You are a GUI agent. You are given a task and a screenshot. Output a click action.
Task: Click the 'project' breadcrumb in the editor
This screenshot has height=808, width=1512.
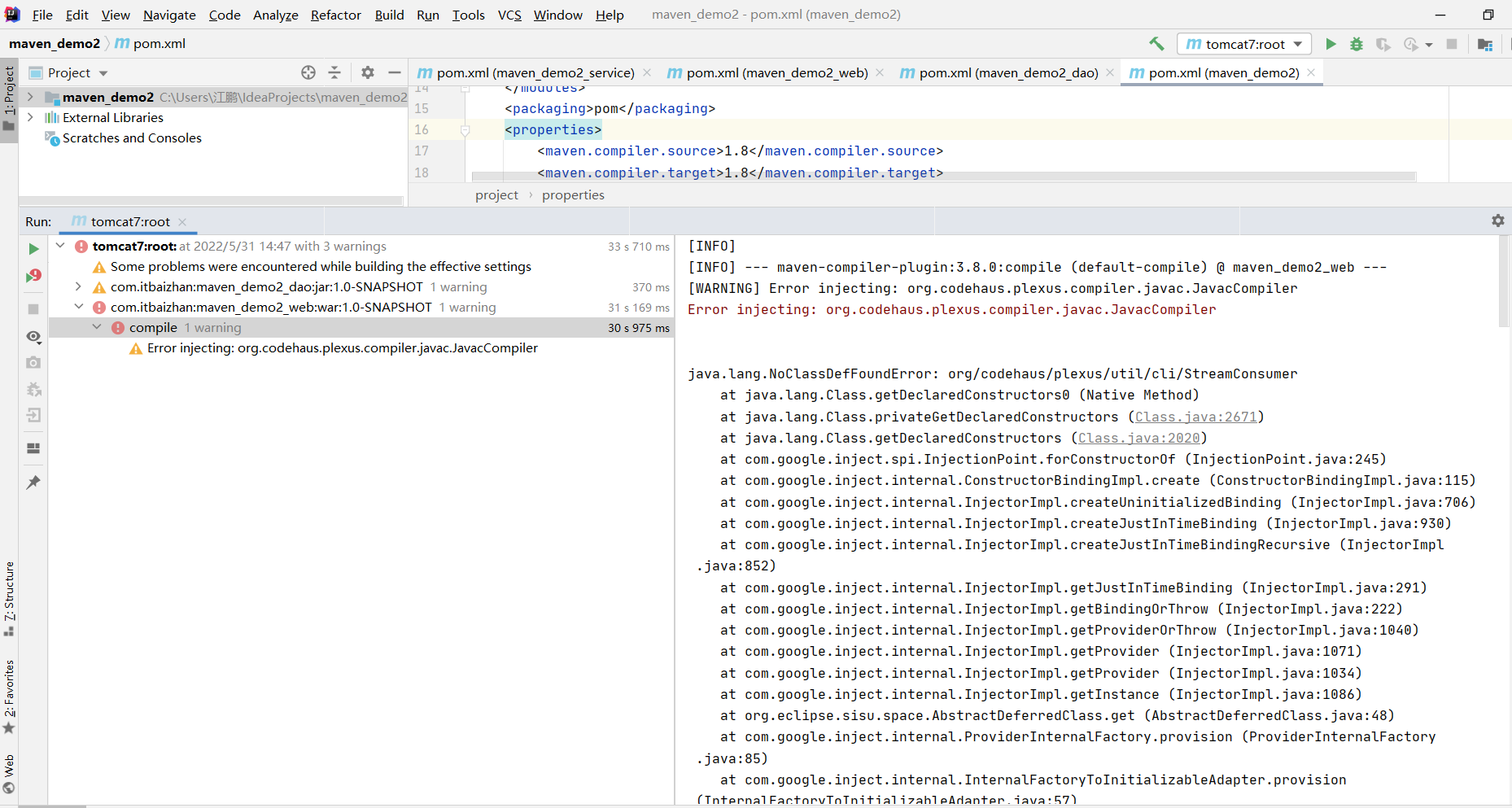click(496, 195)
